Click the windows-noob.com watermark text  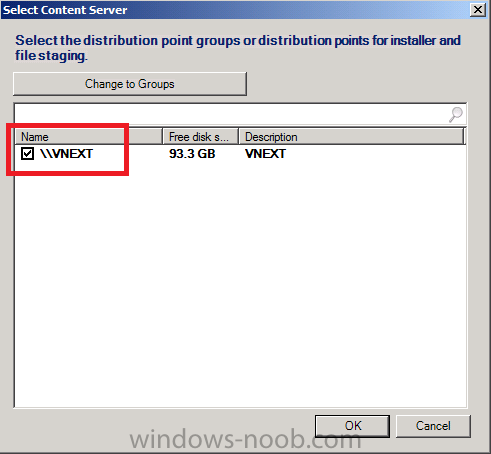pyautogui.click(x=245, y=440)
